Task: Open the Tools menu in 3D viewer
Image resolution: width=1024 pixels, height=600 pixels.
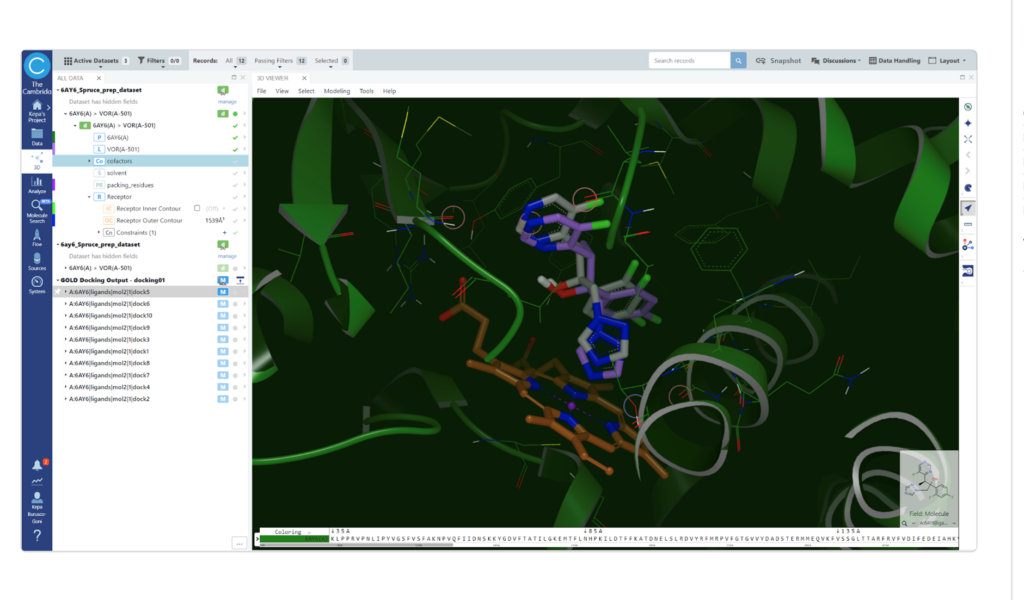Action: click(366, 91)
